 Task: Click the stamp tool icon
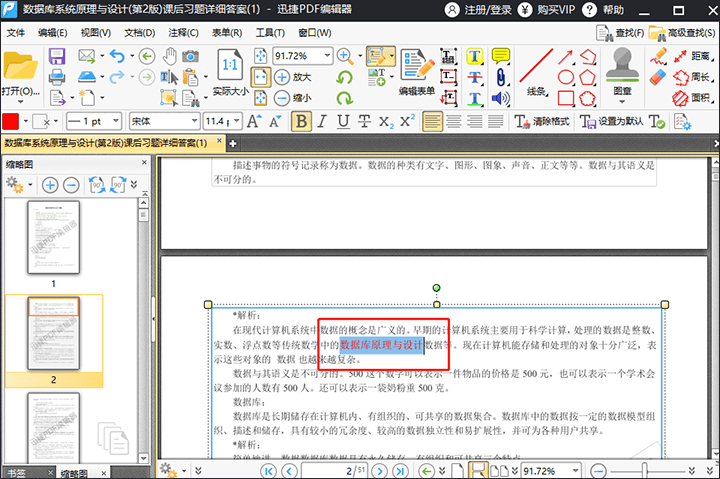pyautogui.click(x=622, y=64)
